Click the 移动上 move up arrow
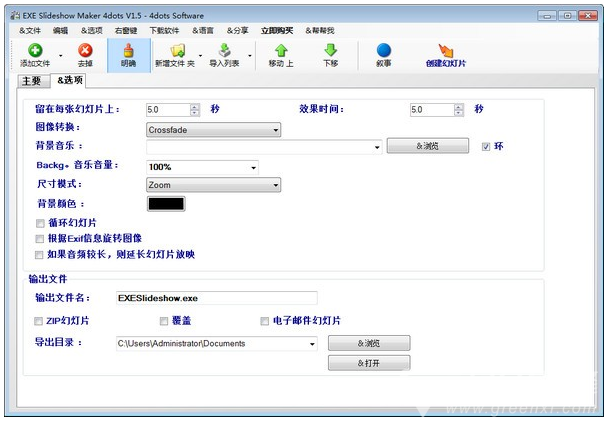 281,51
